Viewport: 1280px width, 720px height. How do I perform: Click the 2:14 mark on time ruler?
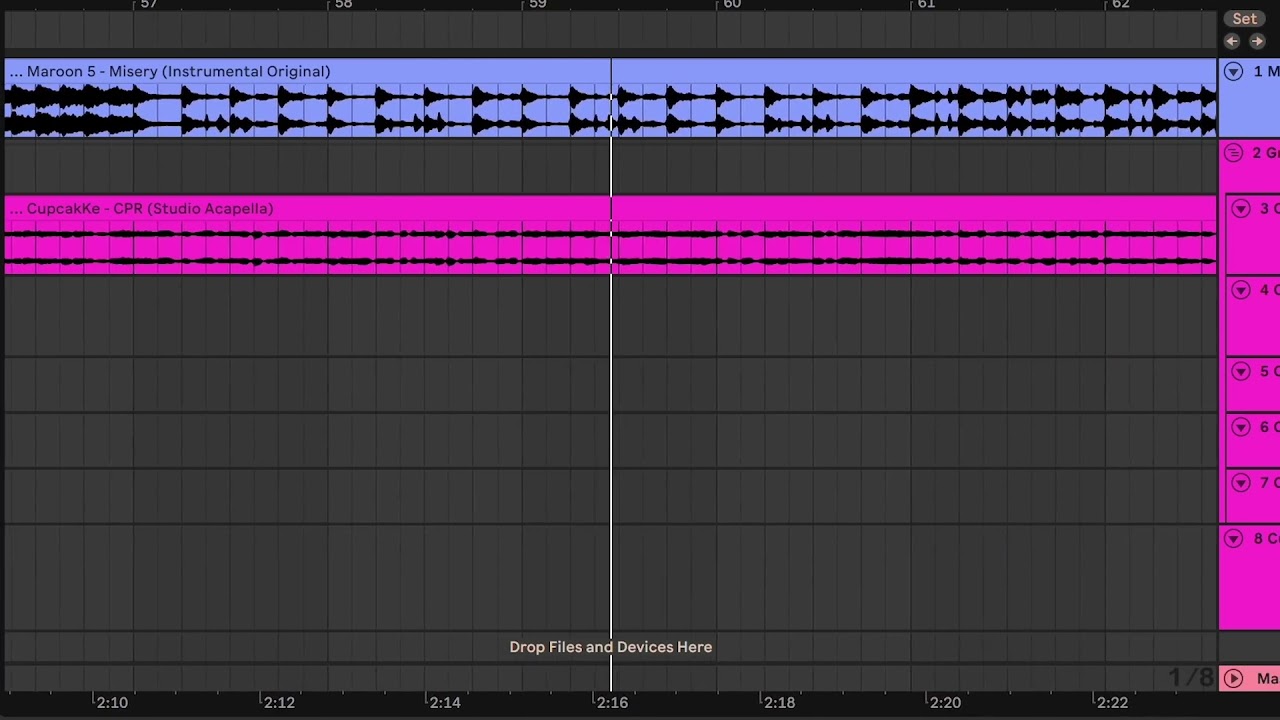[445, 703]
